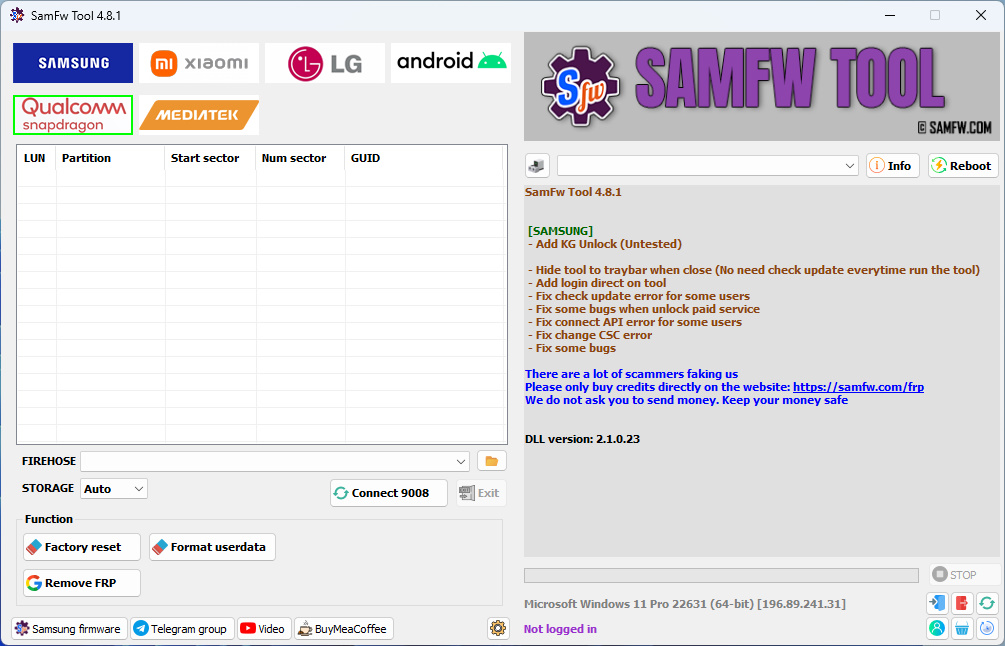
Task: Open the YouTube Video button
Action: 264,629
